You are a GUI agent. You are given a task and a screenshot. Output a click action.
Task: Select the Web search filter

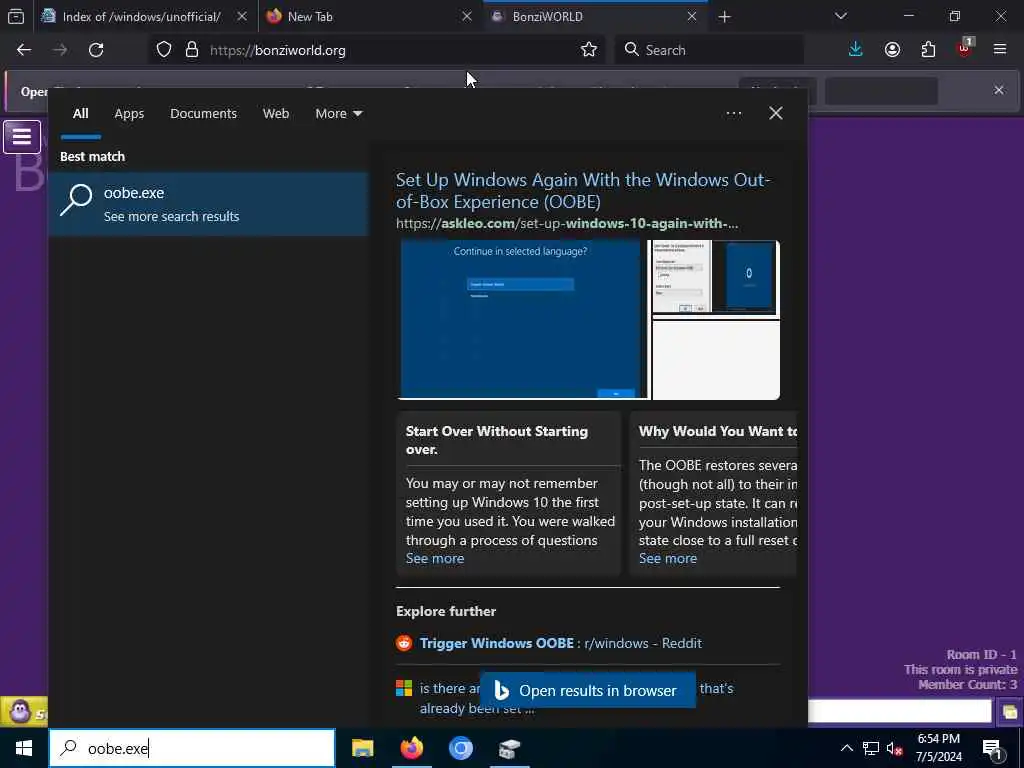[x=276, y=114]
